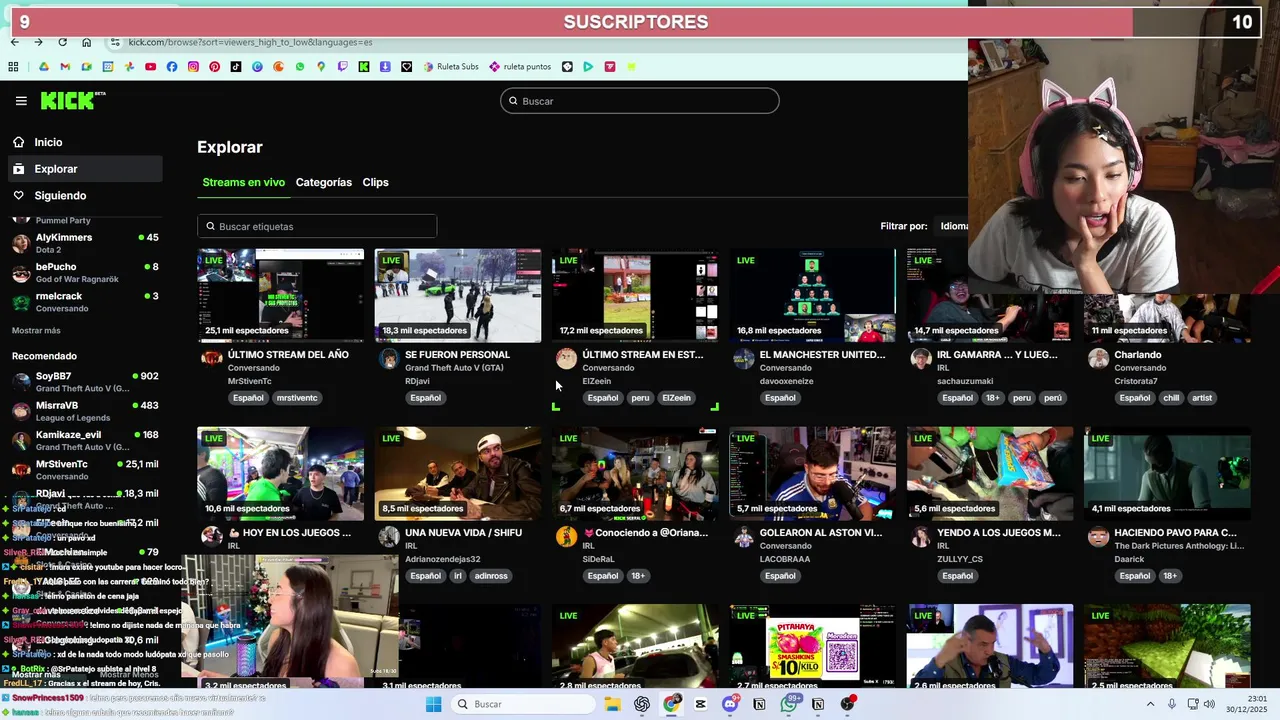
Task: Open OBS Studio from taskbar
Action: [x=847, y=704]
